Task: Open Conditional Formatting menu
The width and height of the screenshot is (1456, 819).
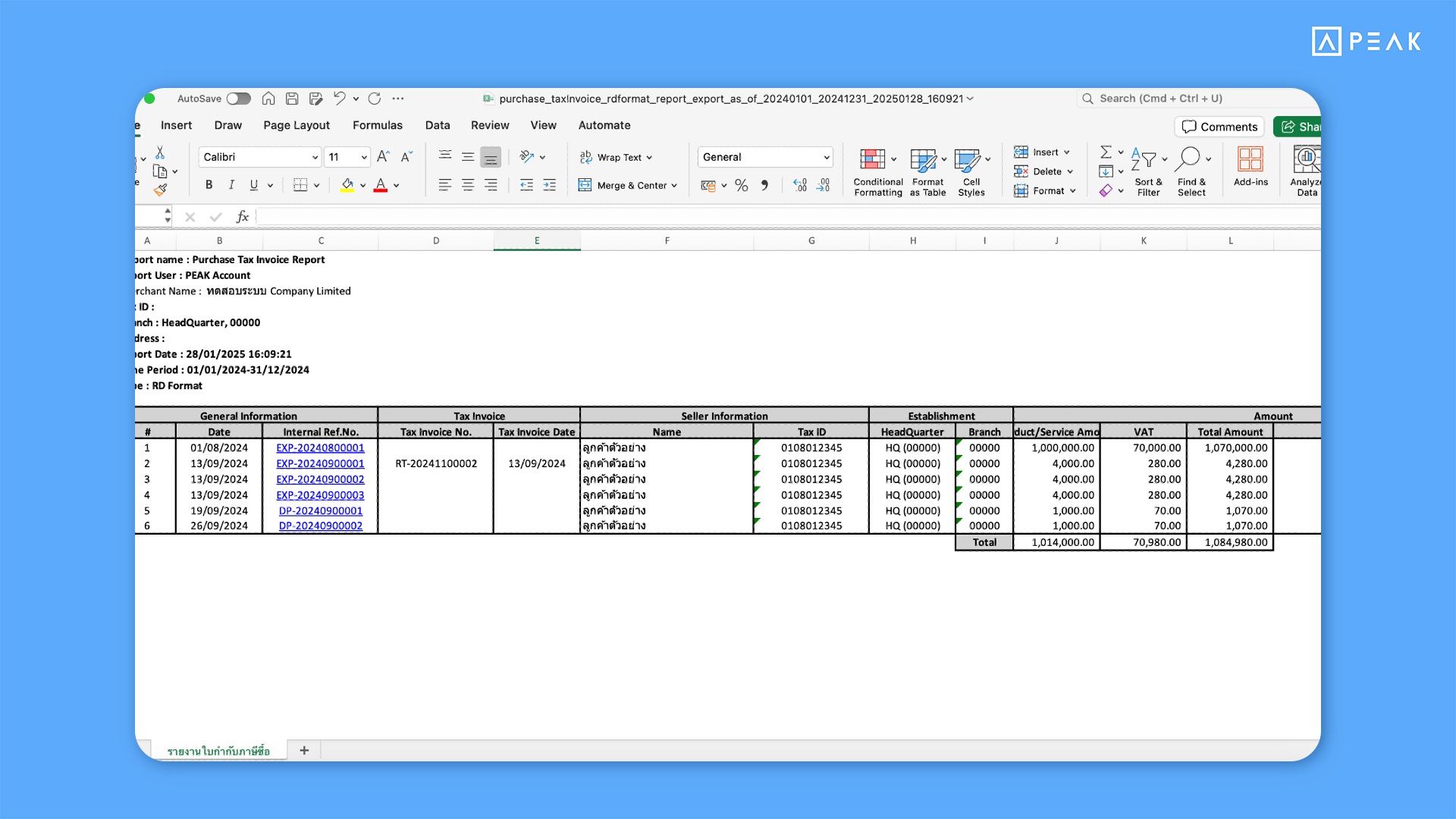Action: coord(878,172)
